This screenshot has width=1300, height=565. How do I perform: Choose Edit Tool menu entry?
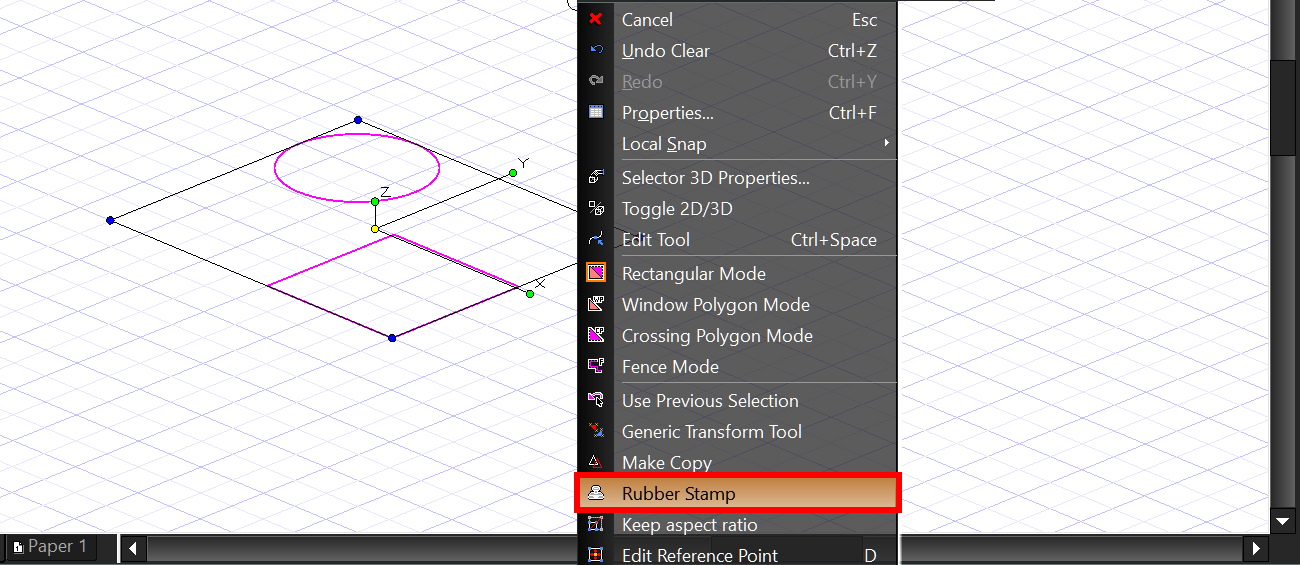coord(738,239)
